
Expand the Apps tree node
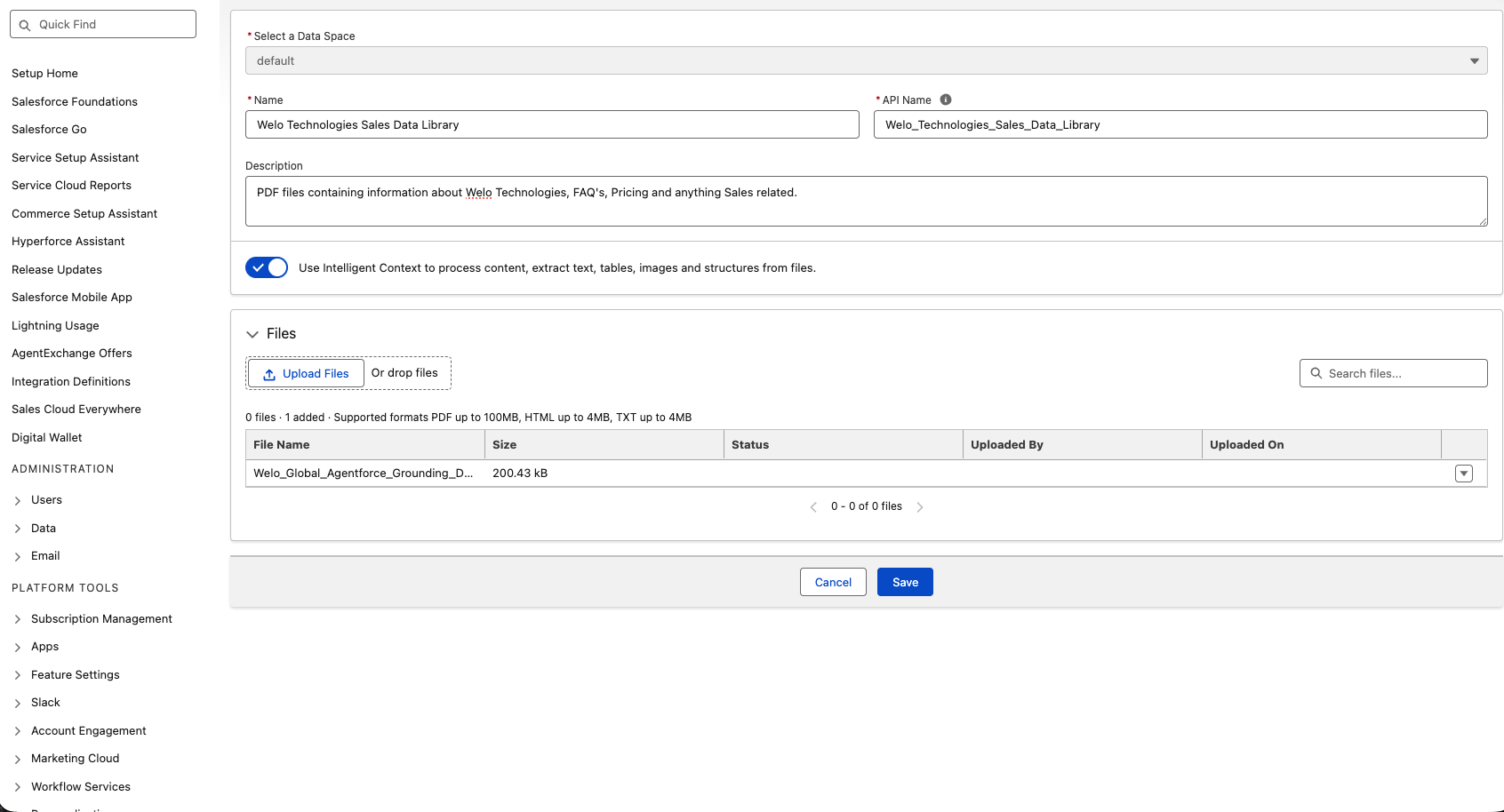tap(18, 648)
